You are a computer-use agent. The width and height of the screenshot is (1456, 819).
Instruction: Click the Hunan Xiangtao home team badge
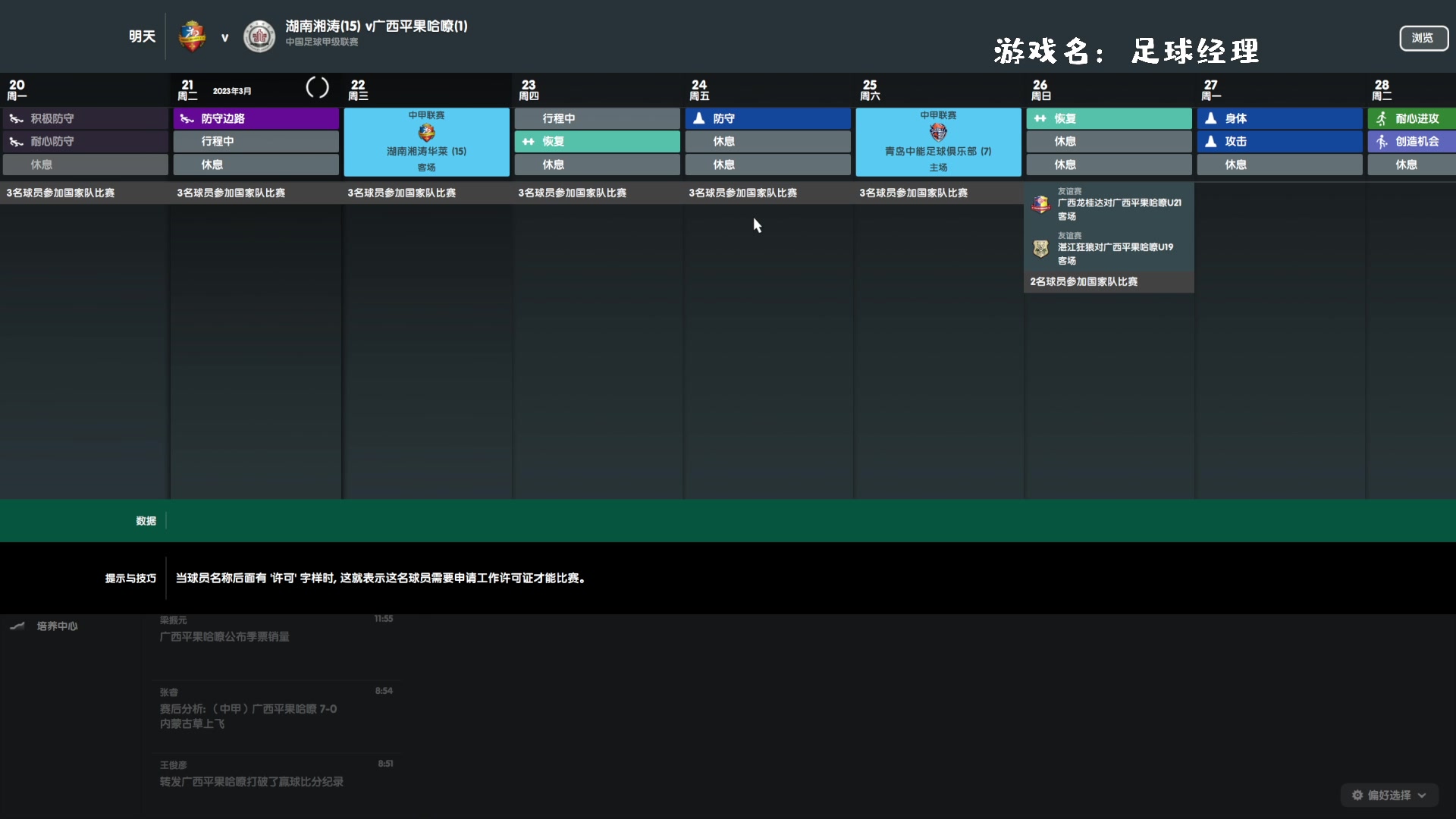click(x=192, y=36)
